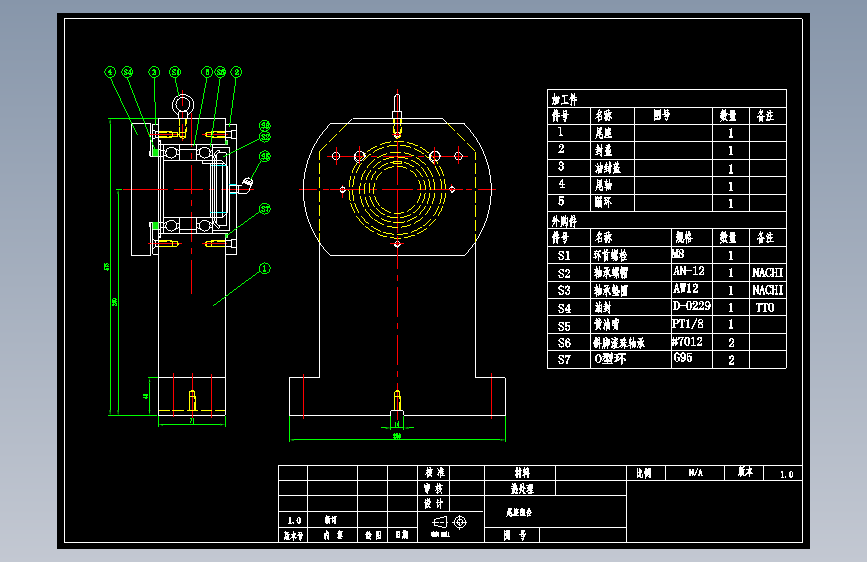Select the eye bolt ring in side view
This screenshot has width=867, height=562.
coord(182,105)
